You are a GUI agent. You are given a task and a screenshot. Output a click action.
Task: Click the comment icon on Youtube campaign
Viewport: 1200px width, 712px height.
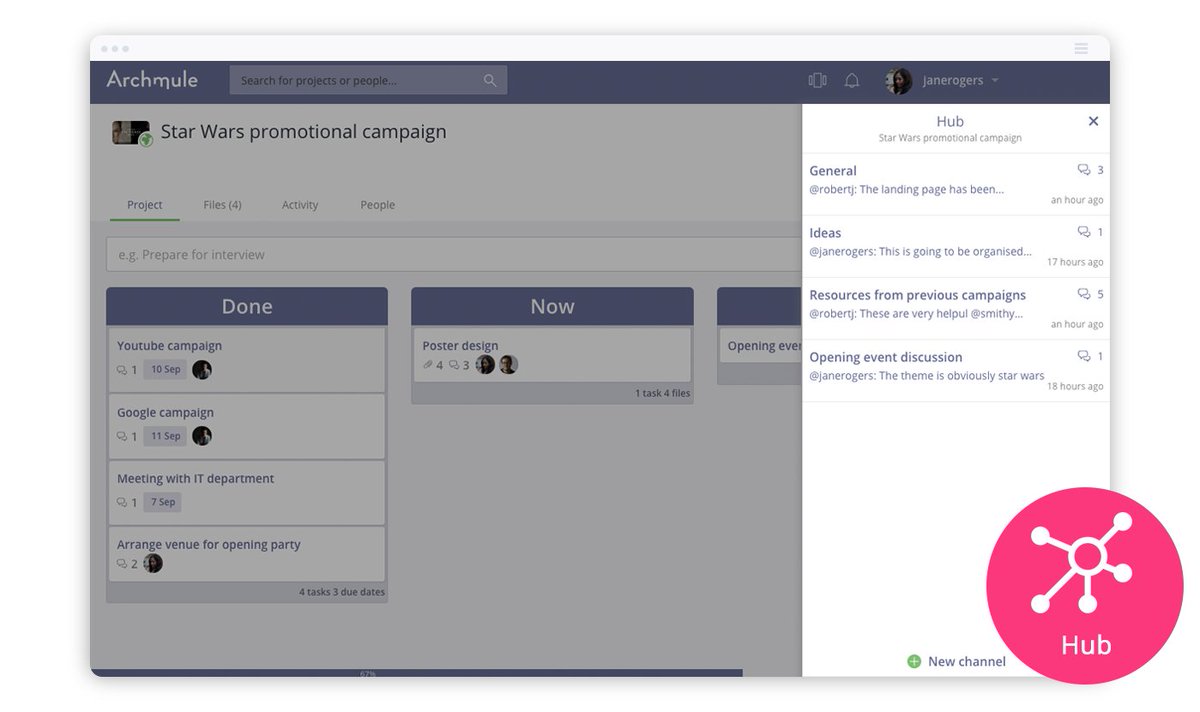pyautogui.click(x=122, y=370)
